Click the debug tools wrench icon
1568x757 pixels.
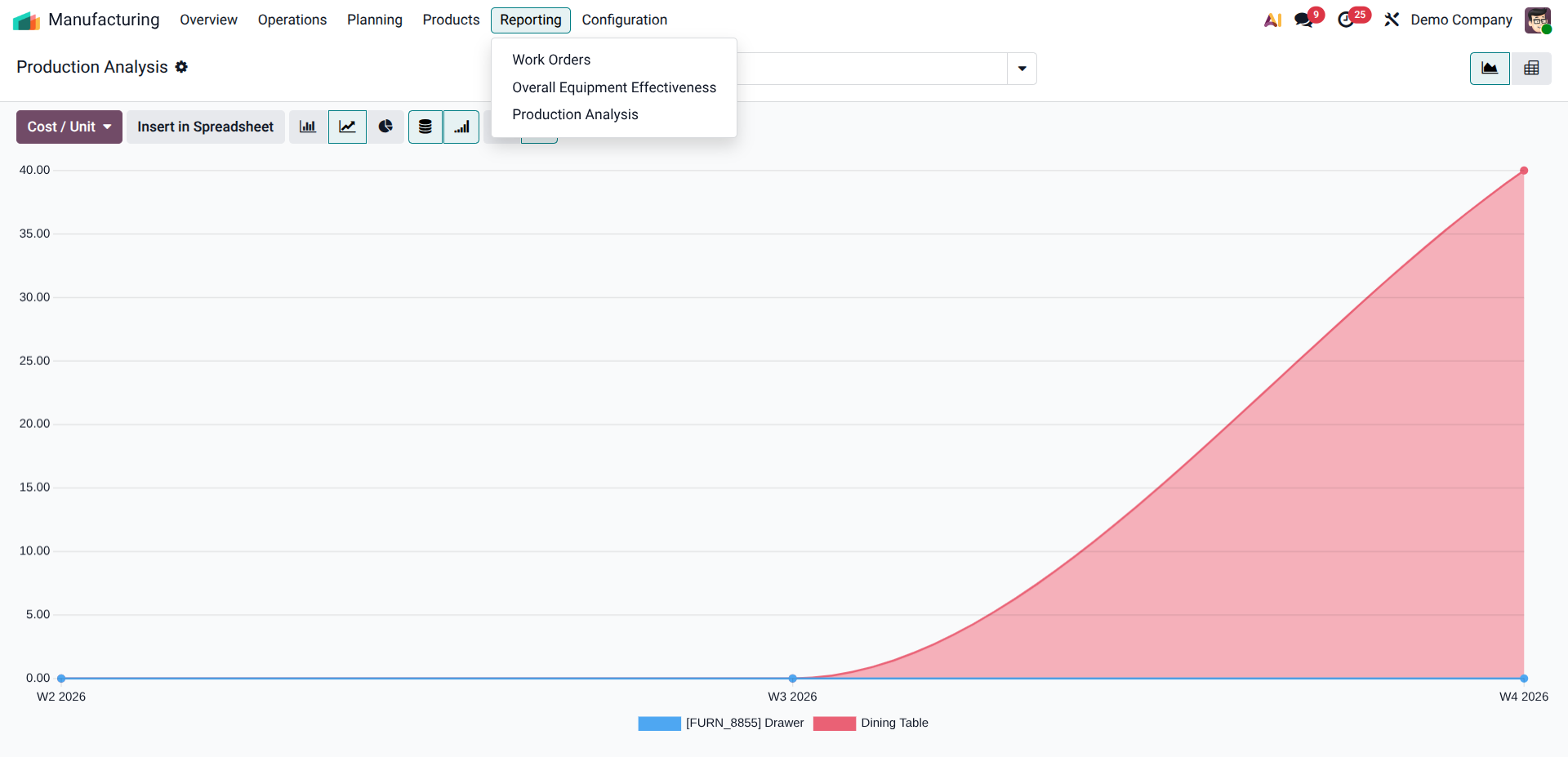(x=1392, y=20)
